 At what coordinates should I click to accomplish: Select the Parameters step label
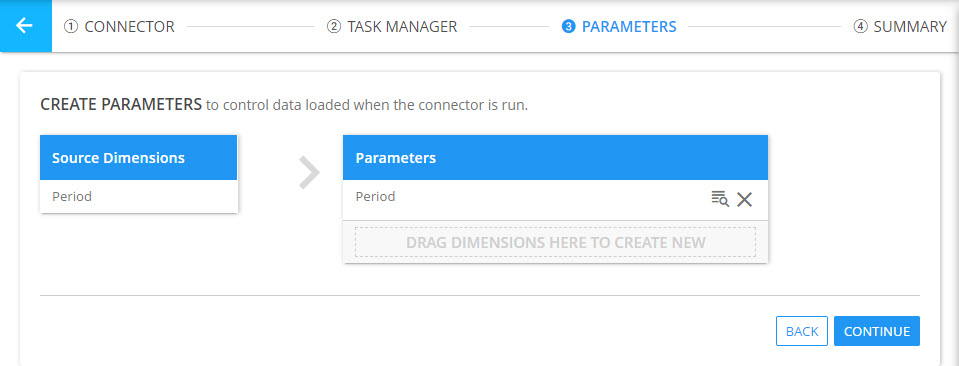629,27
